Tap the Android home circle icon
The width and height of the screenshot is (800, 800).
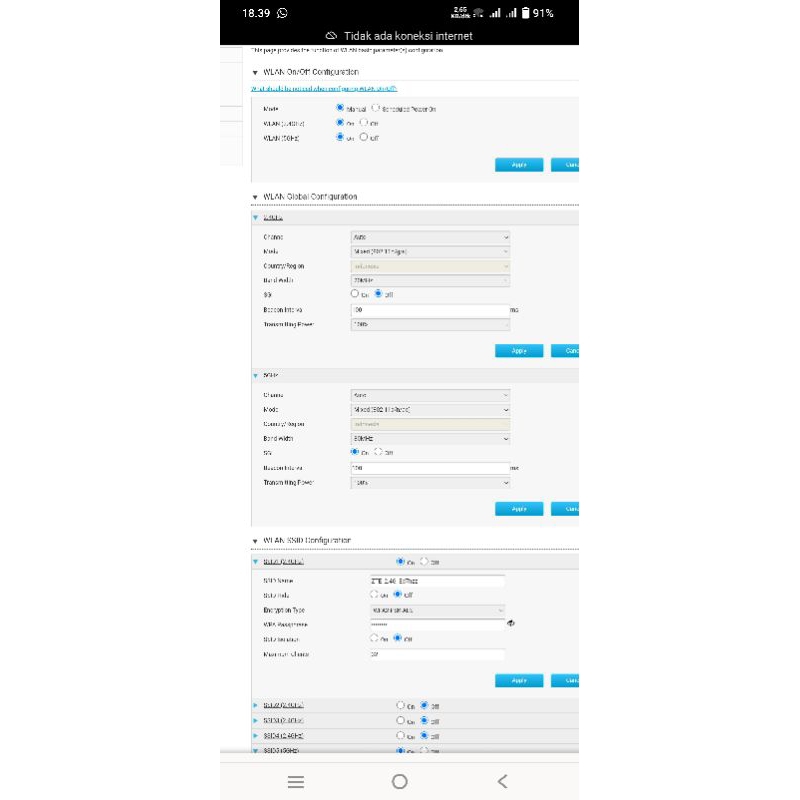click(399, 782)
